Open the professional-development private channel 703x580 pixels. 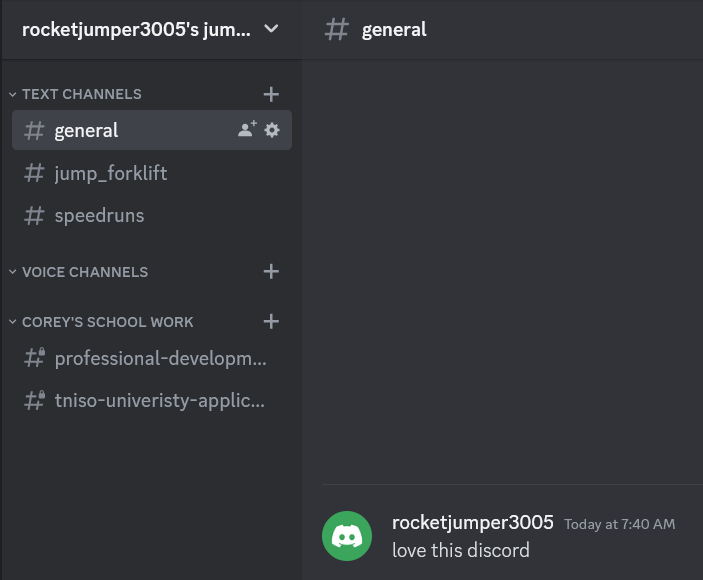[152, 358]
